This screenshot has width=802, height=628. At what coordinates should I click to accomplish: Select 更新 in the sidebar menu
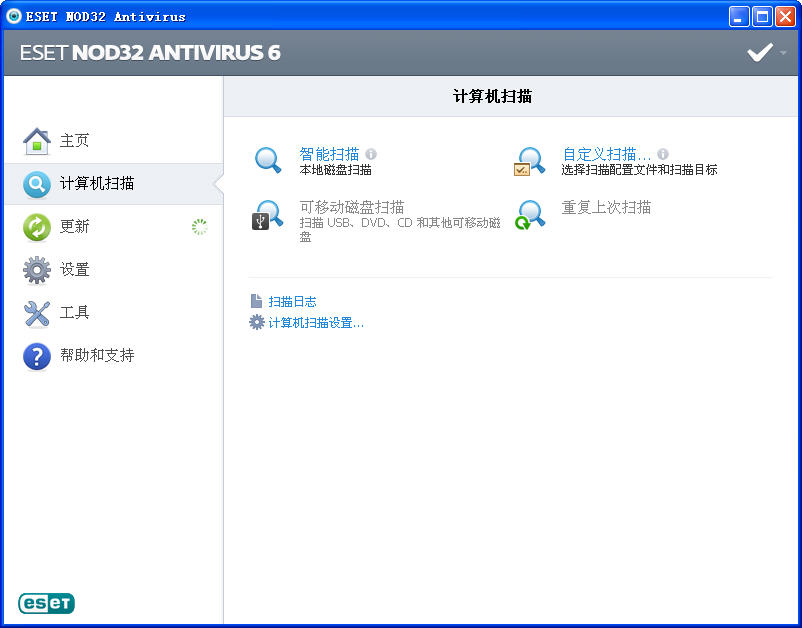tap(75, 227)
